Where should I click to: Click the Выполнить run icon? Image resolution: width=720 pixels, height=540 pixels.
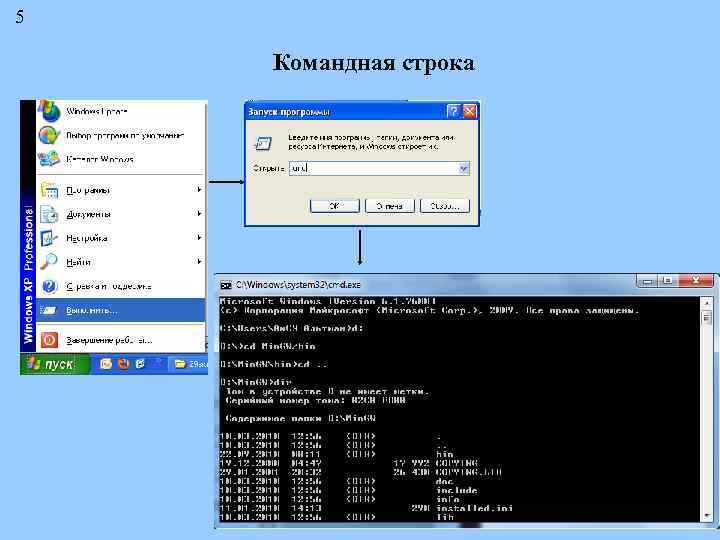tap(49, 310)
